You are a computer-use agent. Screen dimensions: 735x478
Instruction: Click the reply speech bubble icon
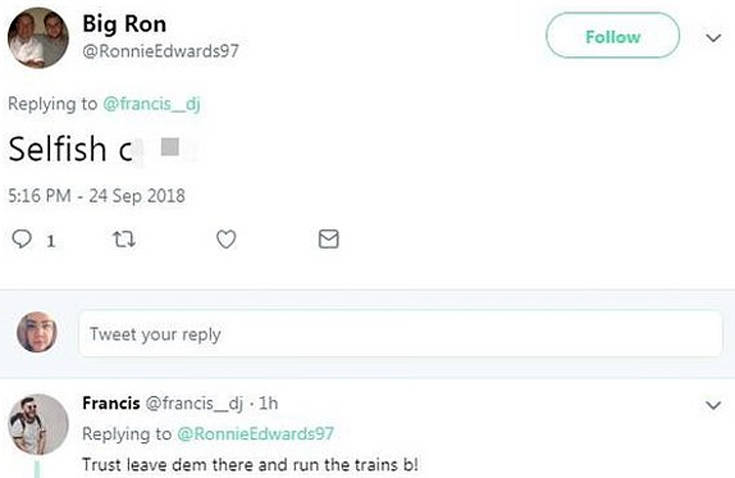click(21, 239)
